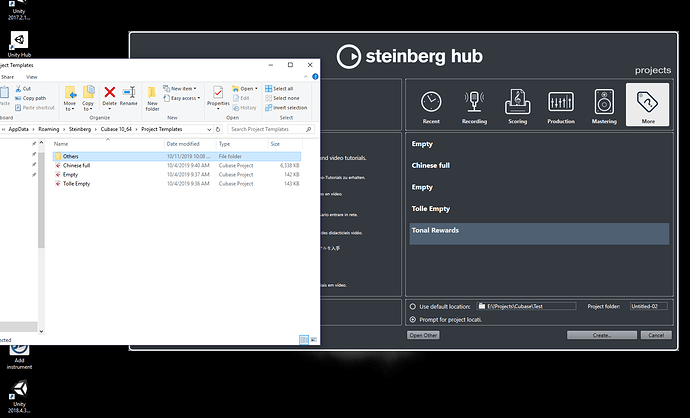Click the Project folder name field

click(x=648, y=306)
